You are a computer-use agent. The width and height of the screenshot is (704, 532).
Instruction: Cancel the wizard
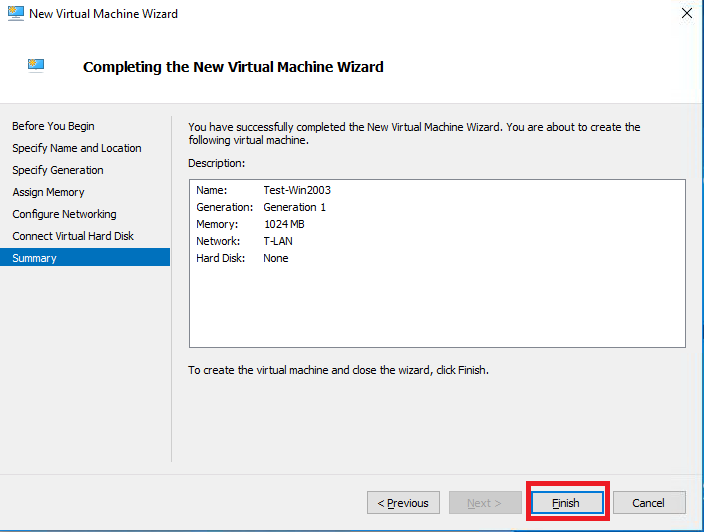[x=649, y=503]
